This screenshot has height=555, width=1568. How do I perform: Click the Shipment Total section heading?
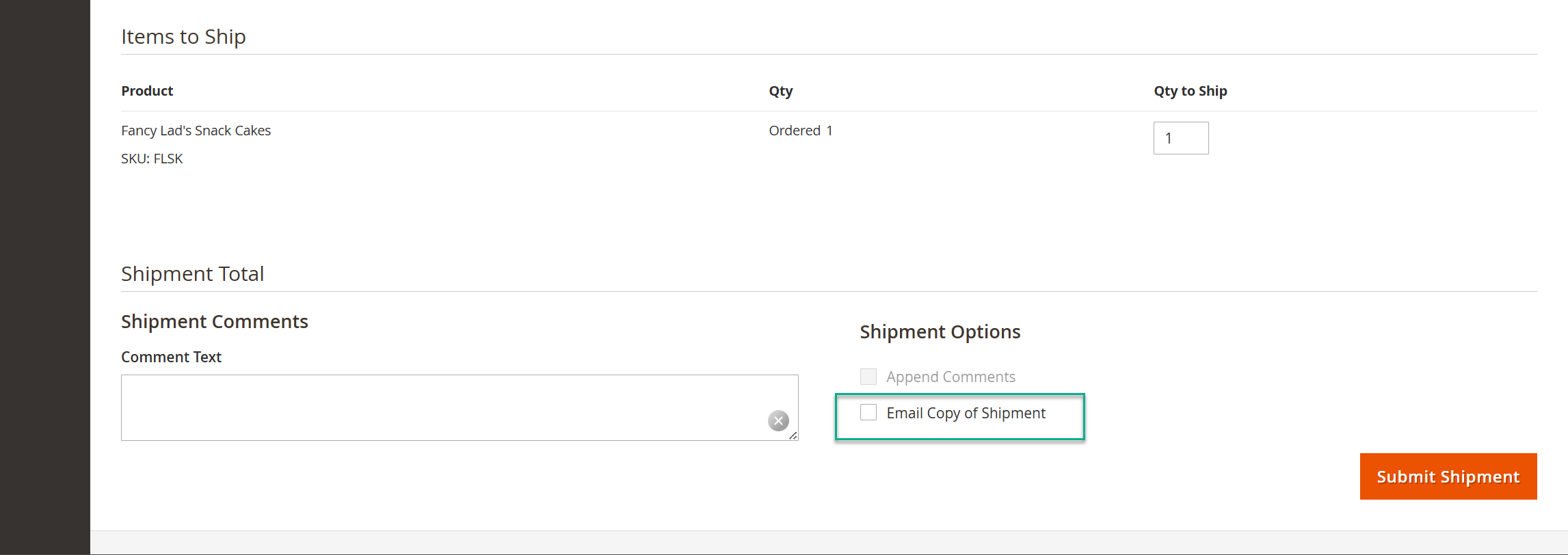click(x=192, y=273)
